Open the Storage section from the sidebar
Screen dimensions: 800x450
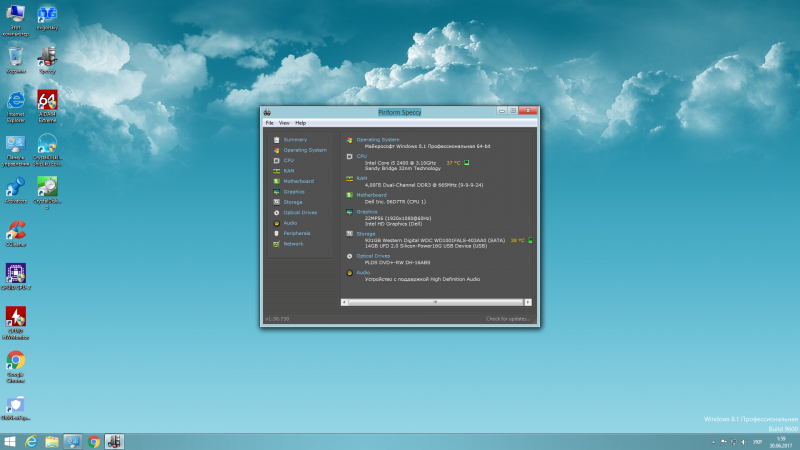(292, 202)
